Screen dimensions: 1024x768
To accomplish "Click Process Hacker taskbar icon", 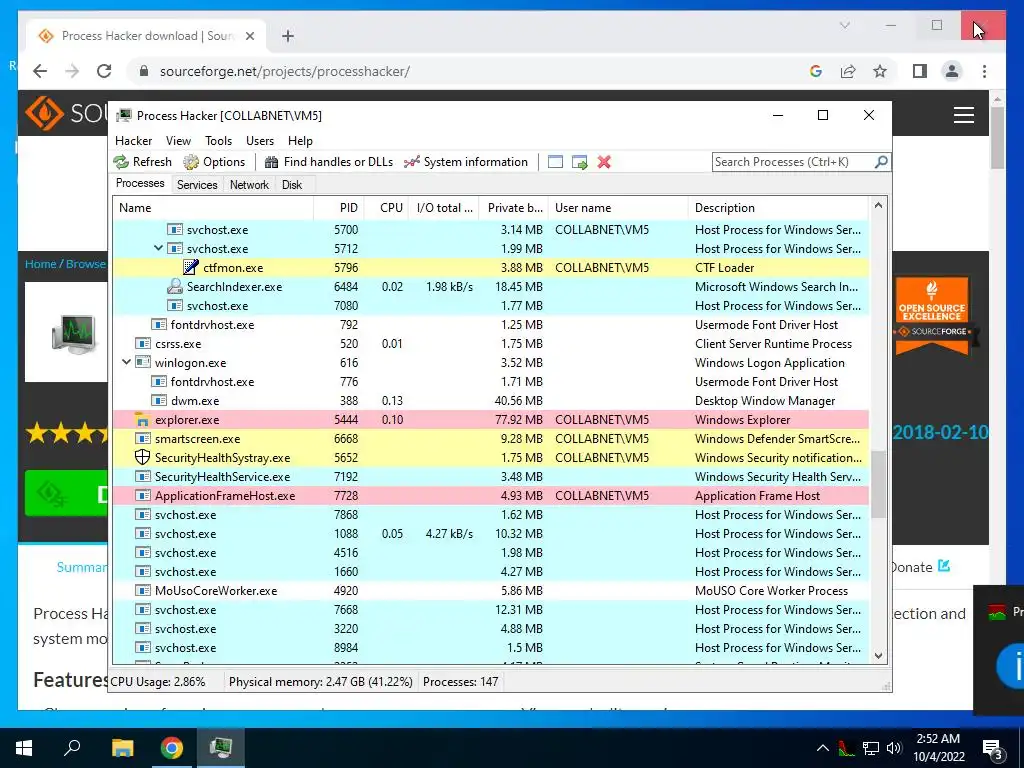I will tap(221, 748).
